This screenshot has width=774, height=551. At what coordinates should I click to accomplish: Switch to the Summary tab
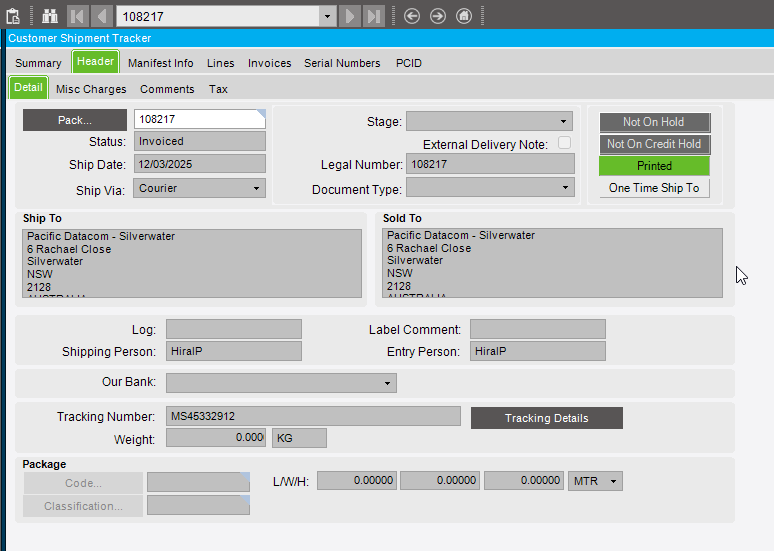38,63
